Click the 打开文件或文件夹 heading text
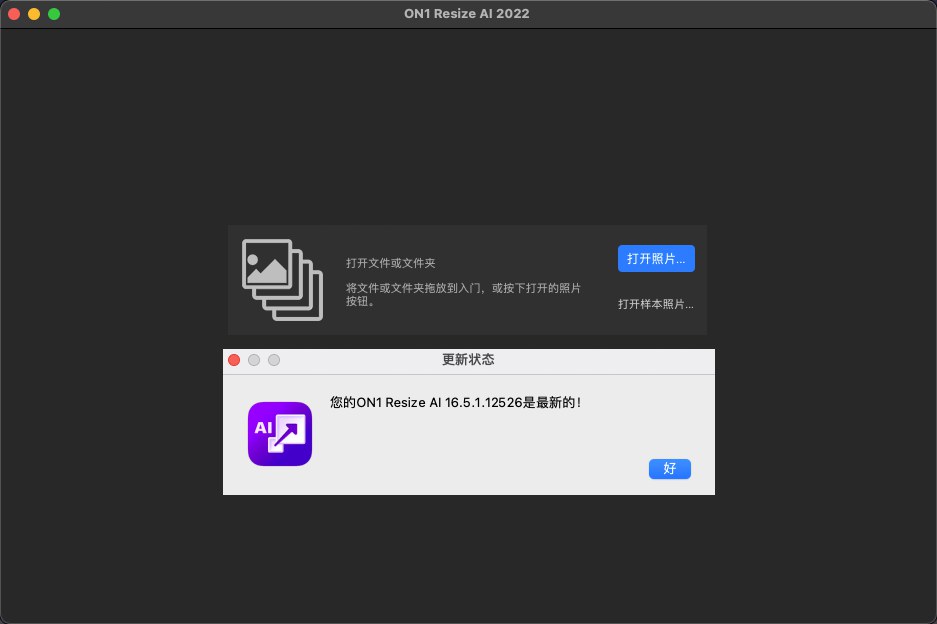937x624 pixels. pyautogui.click(x=391, y=263)
